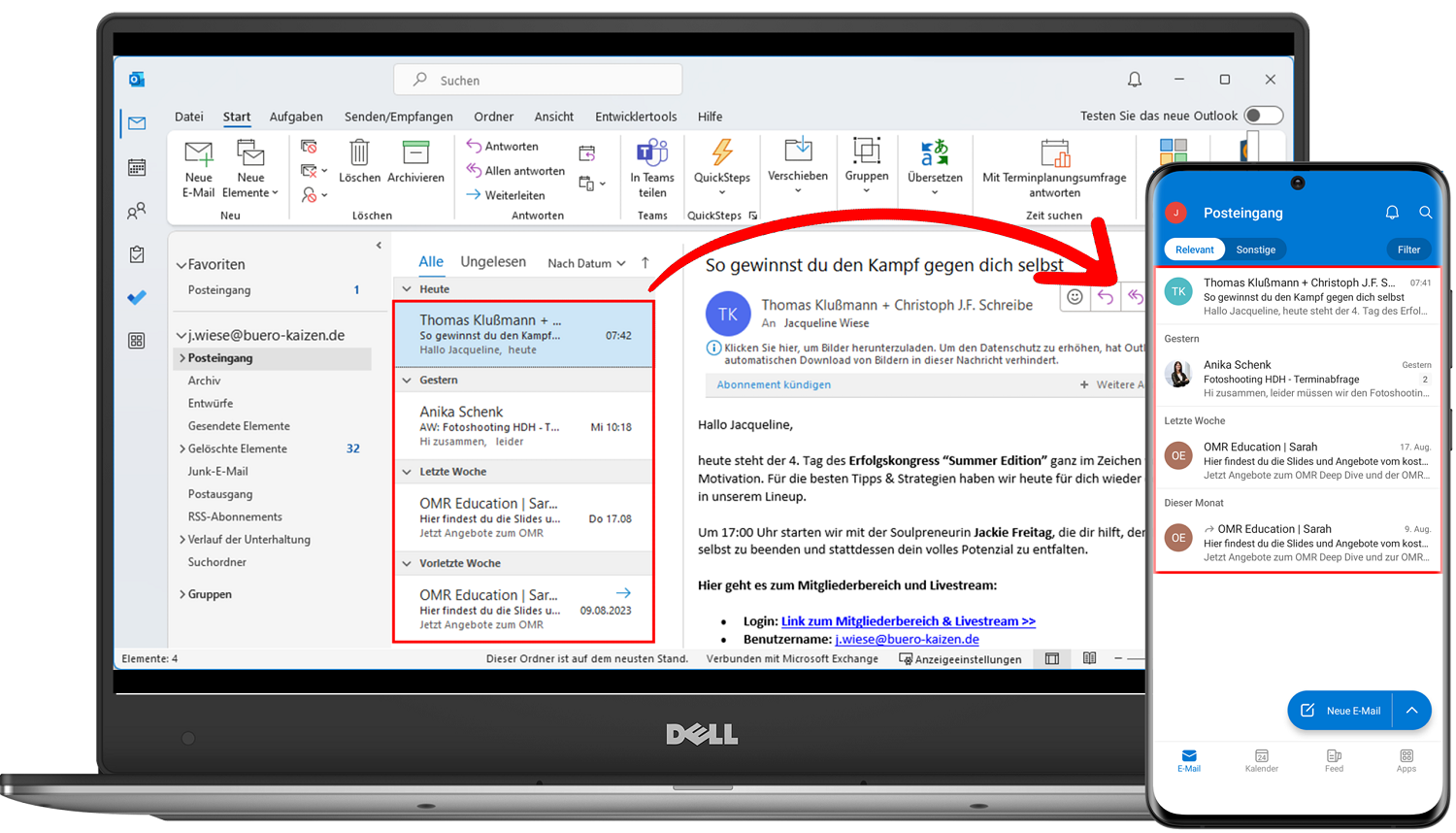The width and height of the screenshot is (1456, 833).
Task: Show the Ungelesen messages tab
Action: (493, 262)
